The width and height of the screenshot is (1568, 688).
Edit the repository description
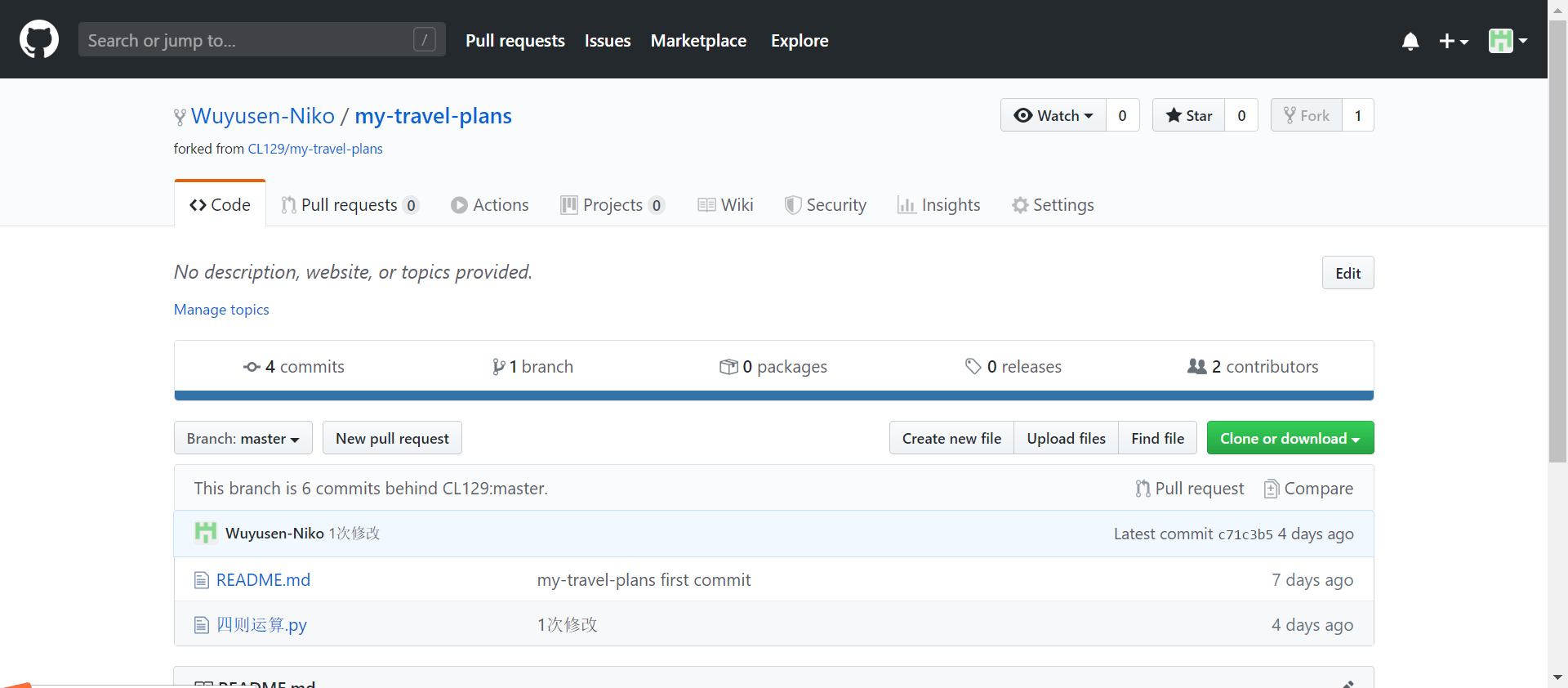click(1348, 273)
